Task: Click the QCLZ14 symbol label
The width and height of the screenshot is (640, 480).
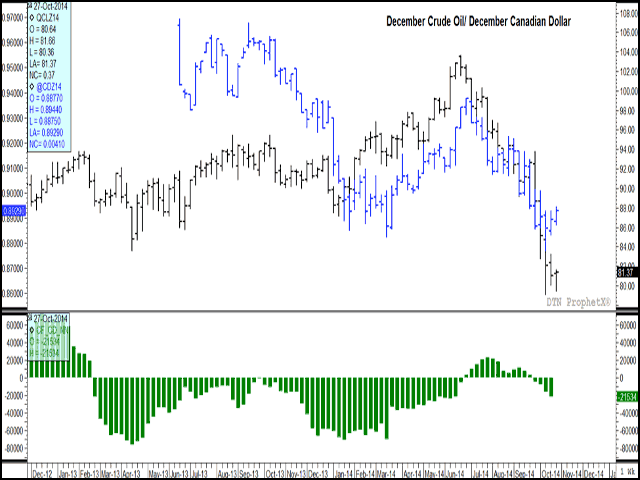Action: click(47, 18)
